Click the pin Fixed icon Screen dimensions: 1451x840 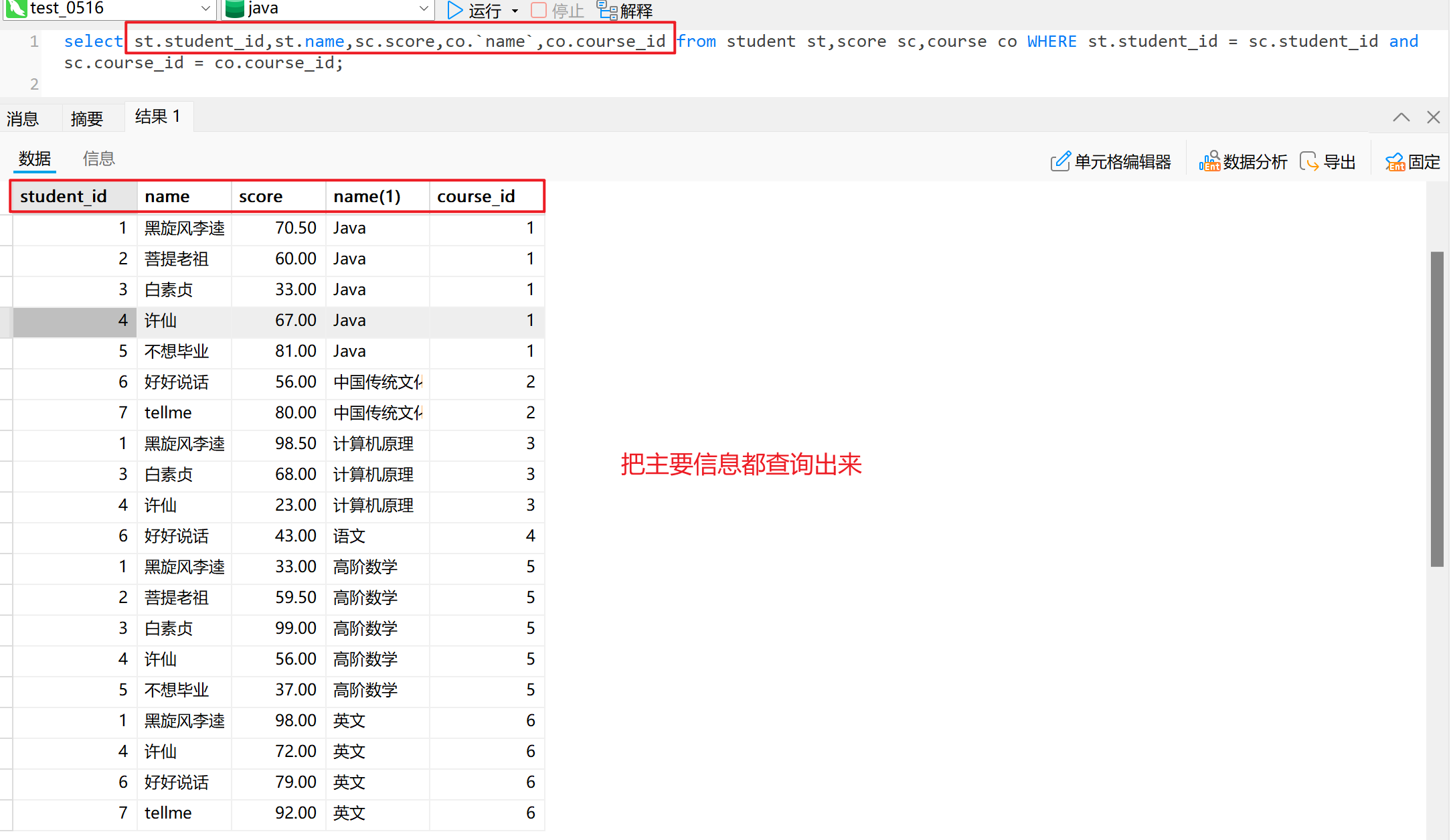pos(1395,161)
